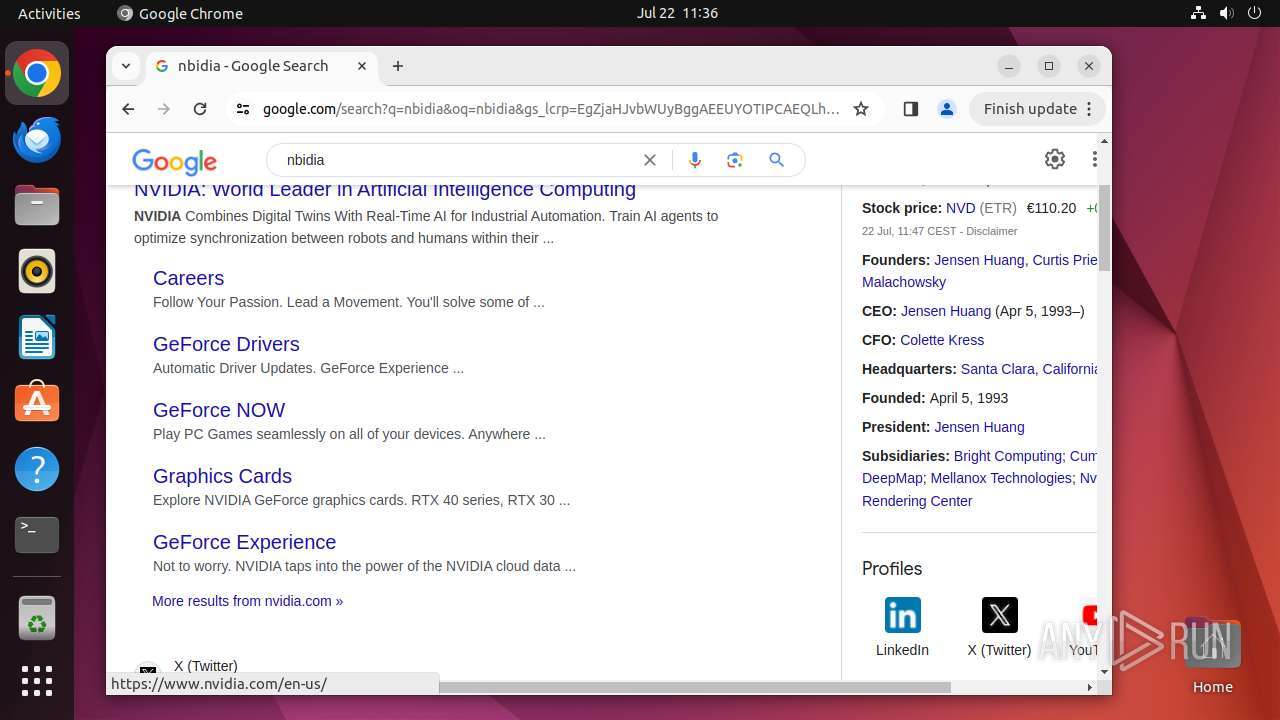
Task: Open Help from the dock
Action: tap(37, 469)
